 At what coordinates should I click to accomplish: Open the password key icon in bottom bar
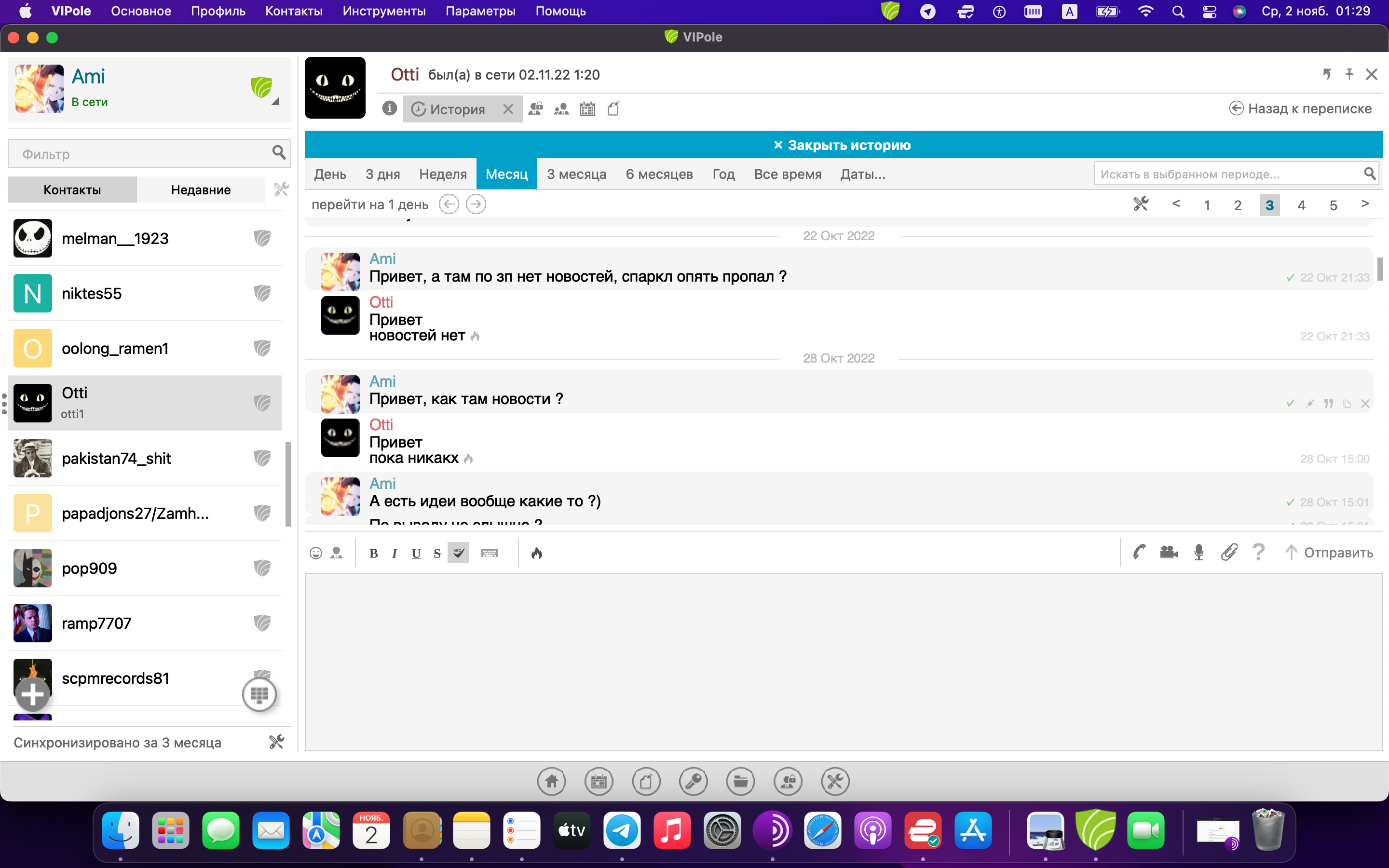(x=693, y=781)
